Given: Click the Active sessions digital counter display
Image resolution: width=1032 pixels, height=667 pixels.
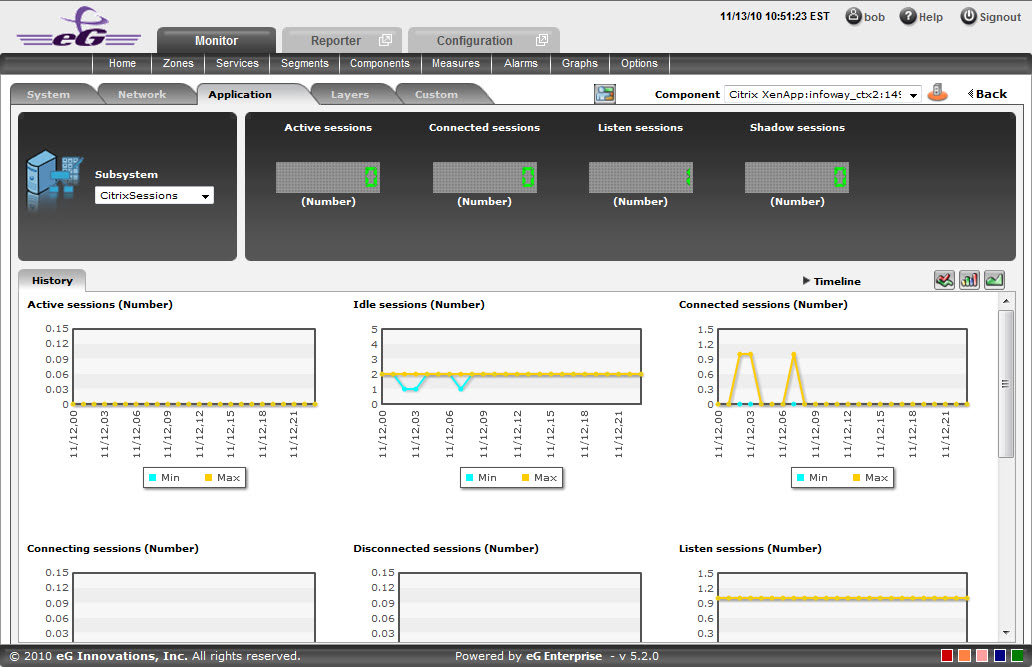Looking at the screenshot, I should coord(328,177).
